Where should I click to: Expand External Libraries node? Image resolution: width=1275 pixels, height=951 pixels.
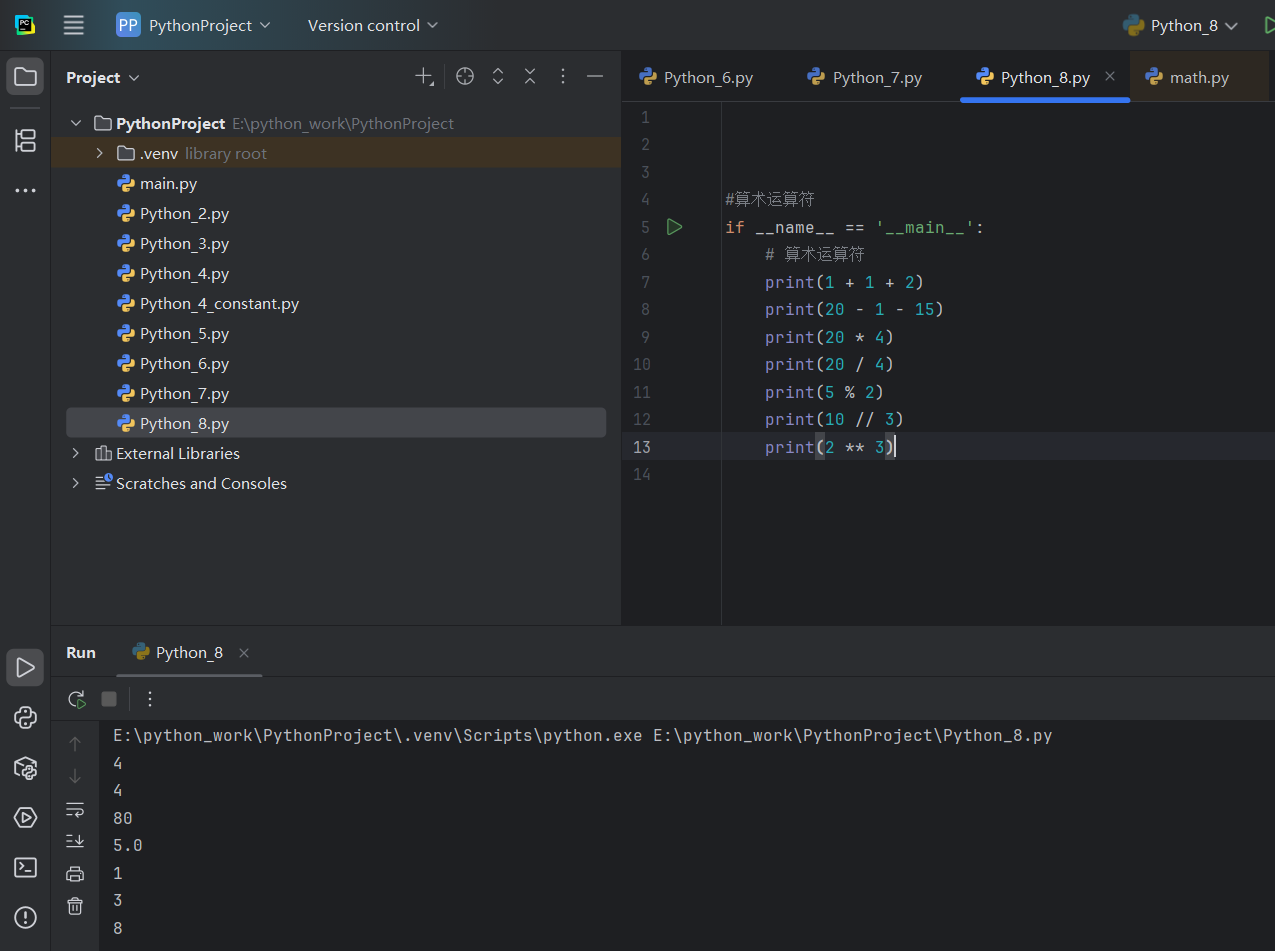[76, 453]
